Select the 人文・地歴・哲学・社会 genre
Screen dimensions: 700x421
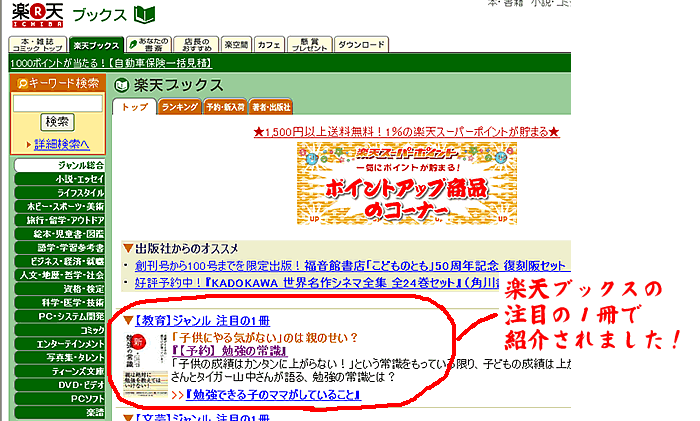click(x=60, y=275)
